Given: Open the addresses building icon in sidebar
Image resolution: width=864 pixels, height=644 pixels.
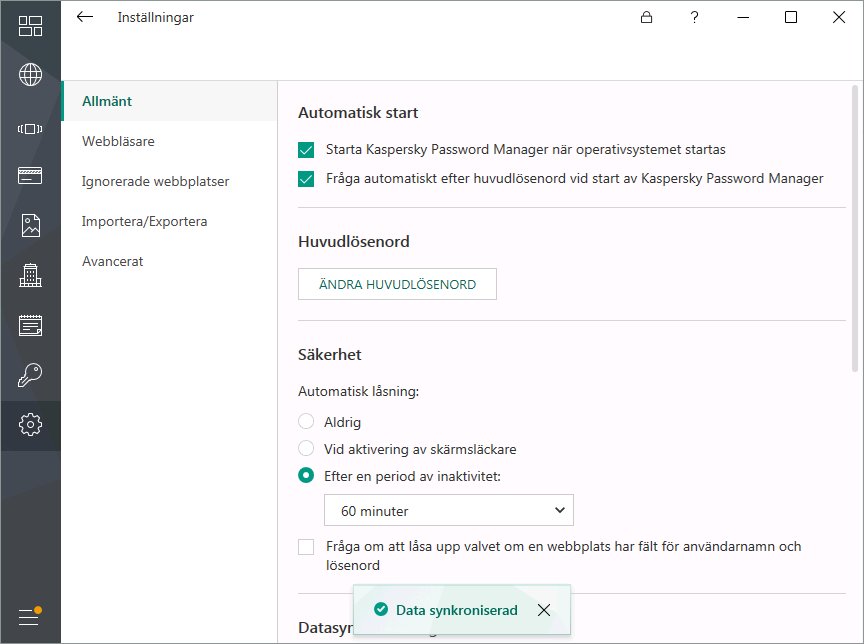Looking at the screenshot, I should (30, 275).
